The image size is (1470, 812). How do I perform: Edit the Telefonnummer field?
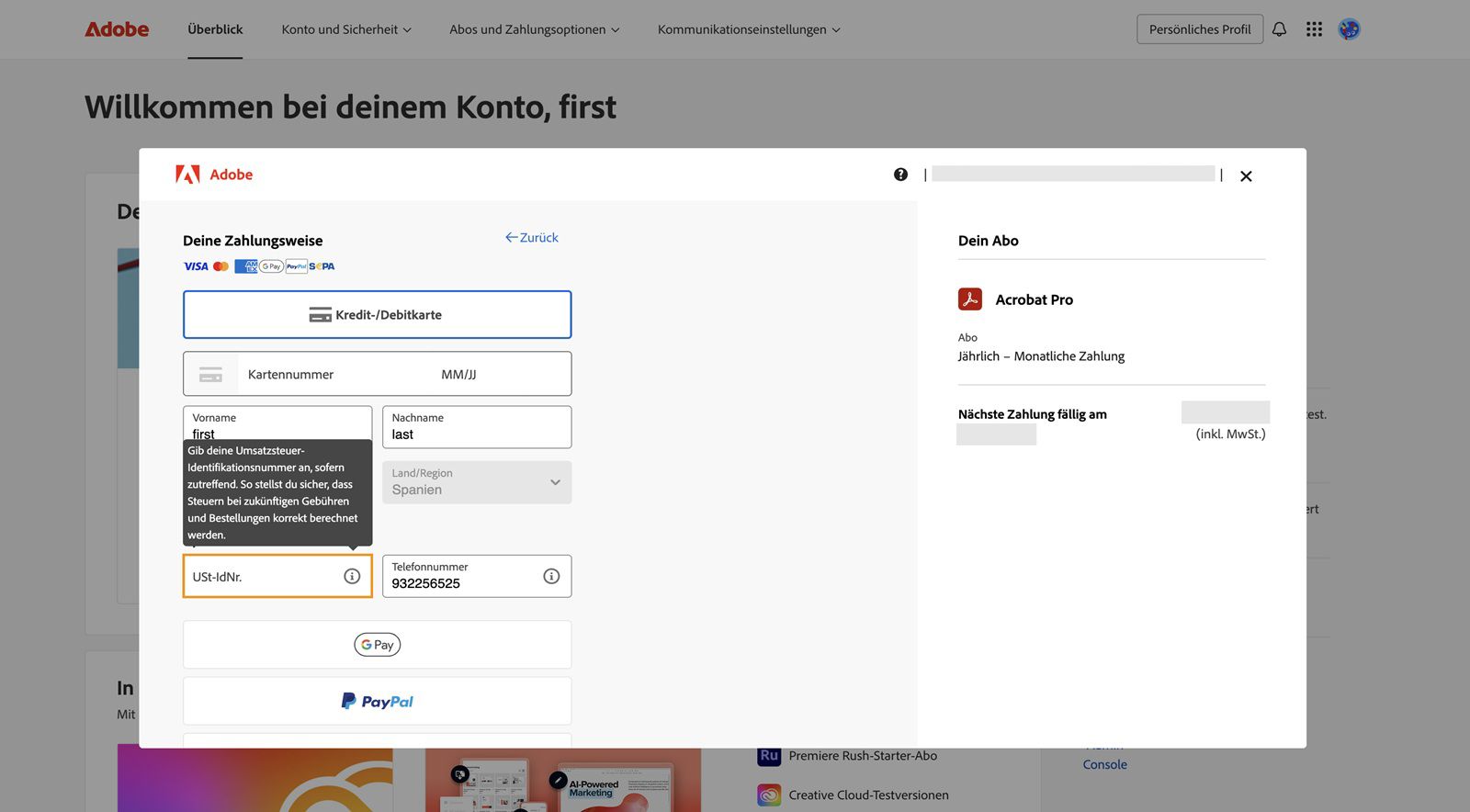click(x=477, y=576)
